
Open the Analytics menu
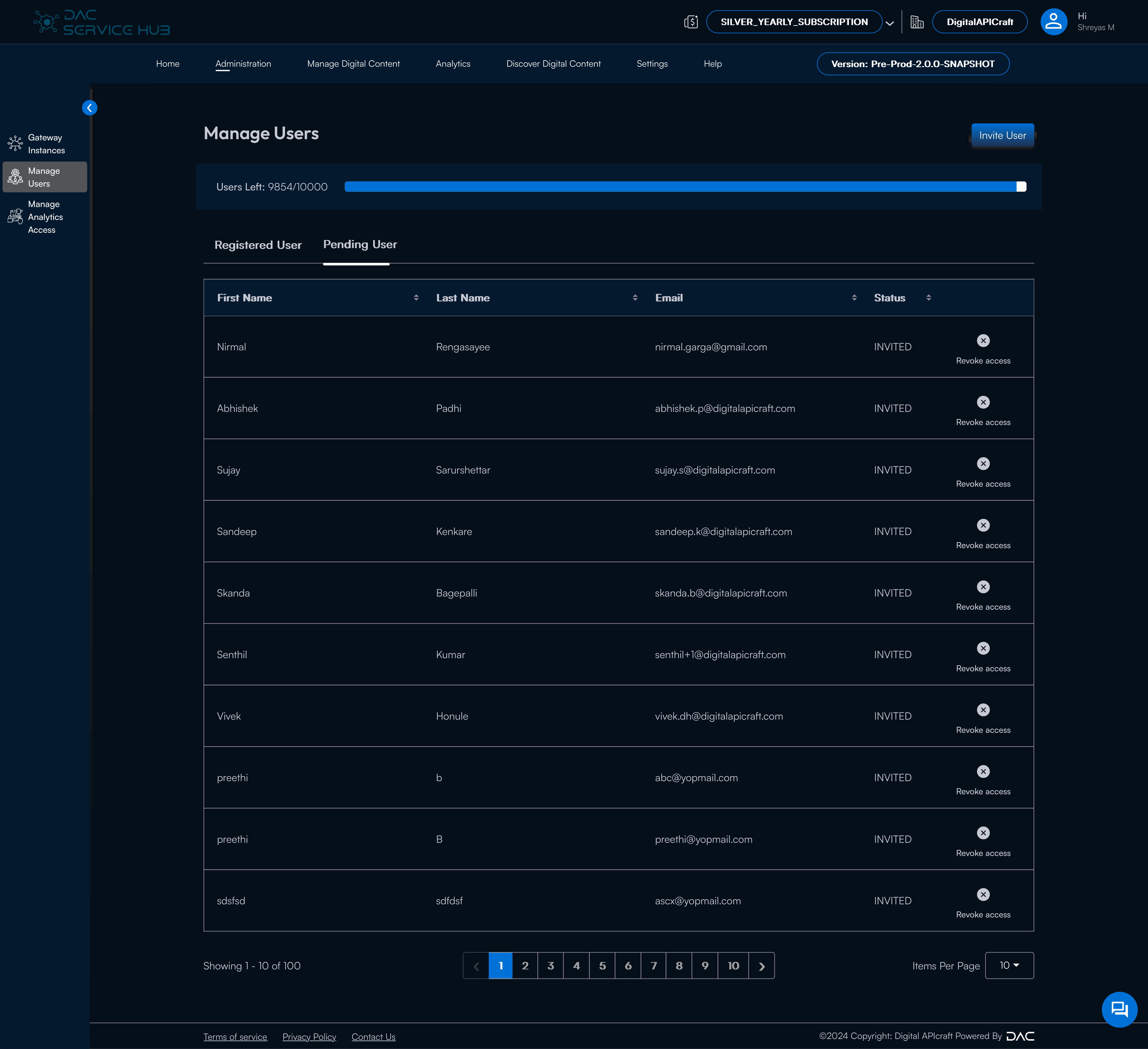click(453, 64)
